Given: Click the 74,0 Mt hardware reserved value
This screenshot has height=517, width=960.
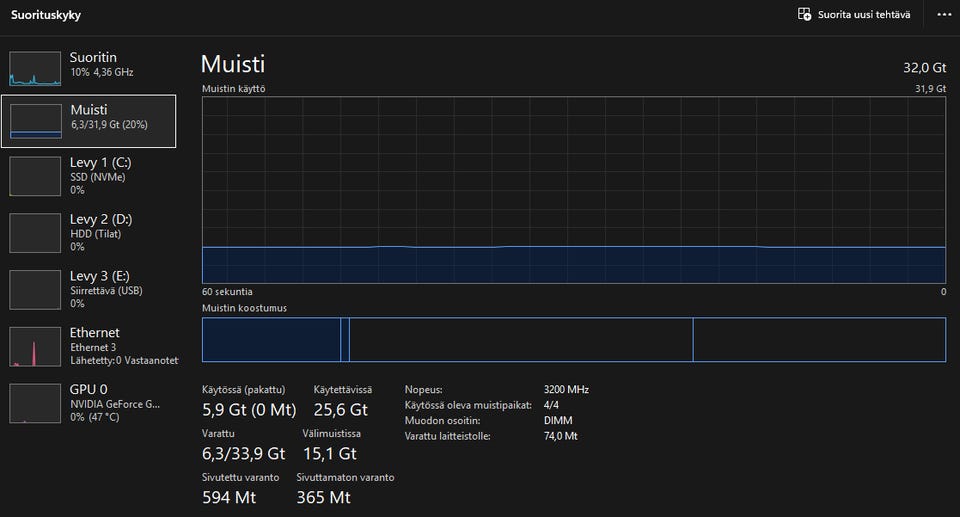Looking at the screenshot, I should (x=561, y=436).
